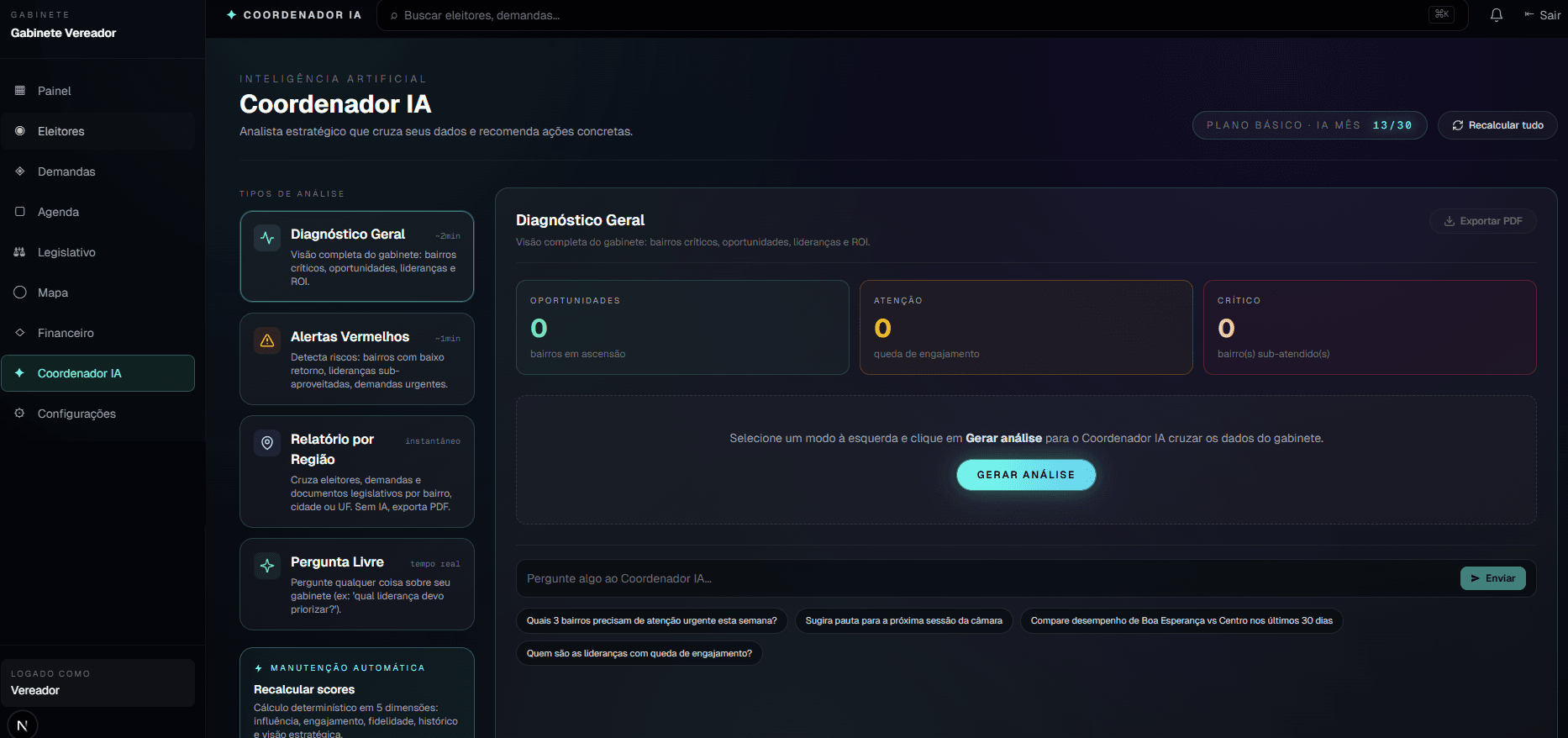Open Demandas in the sidebar
Viewport: 1568px width, 738px height.
point(98,171)
